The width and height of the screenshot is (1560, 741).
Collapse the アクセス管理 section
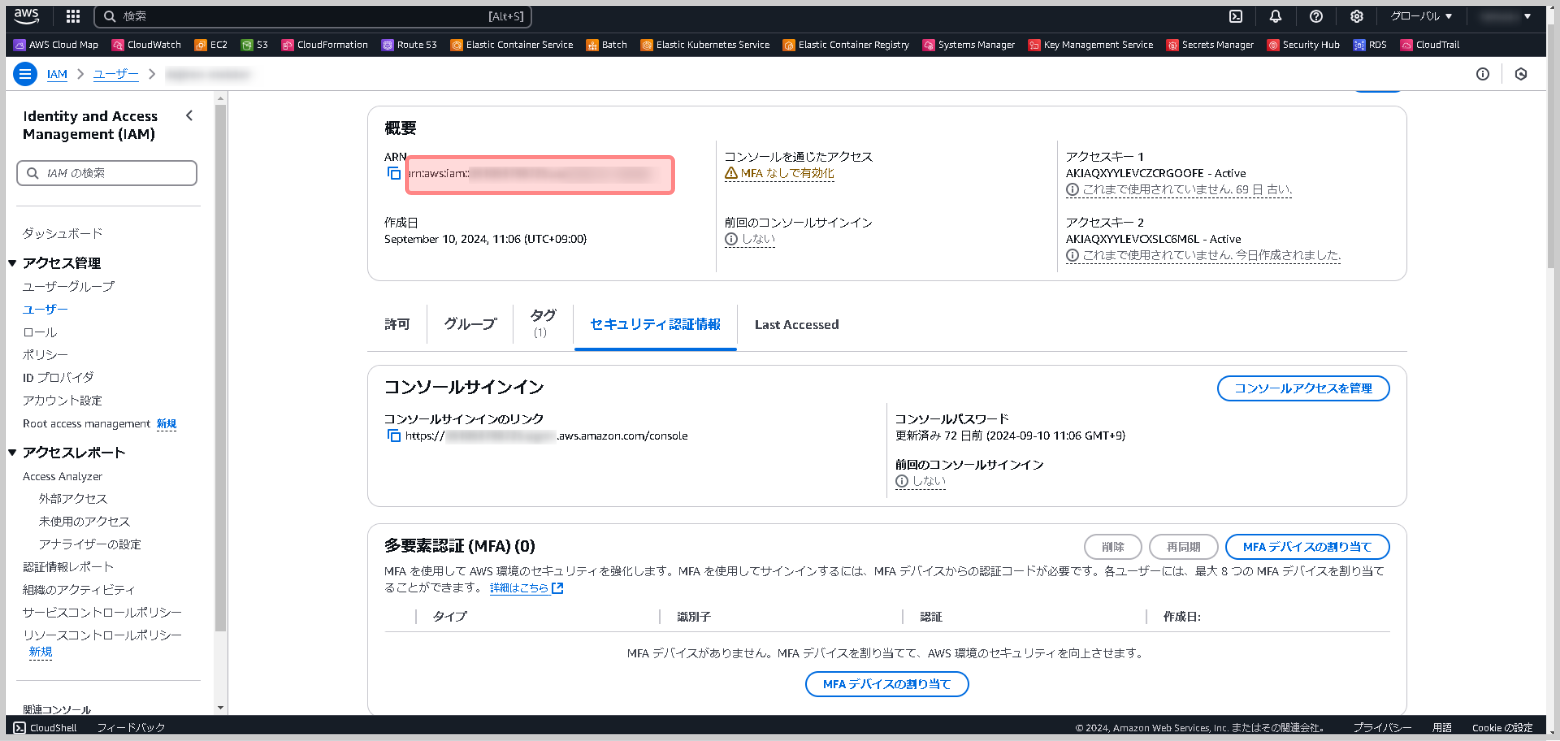click(13, 263)
